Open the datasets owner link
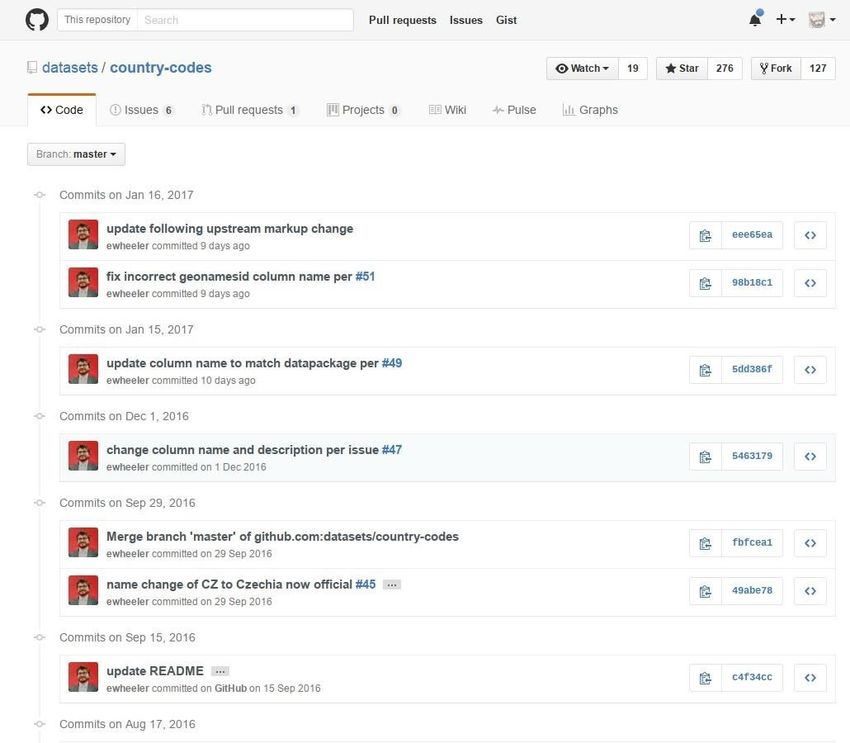 point(70,68)
